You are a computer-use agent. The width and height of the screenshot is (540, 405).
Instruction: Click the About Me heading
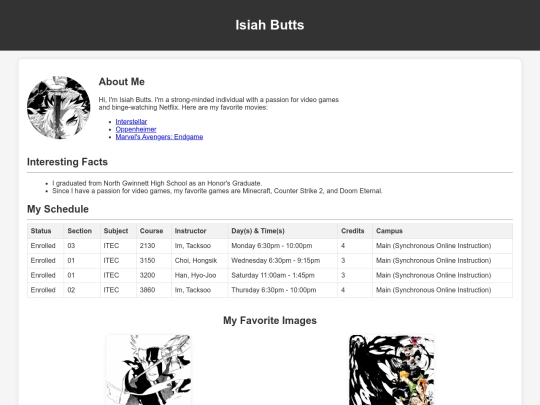[x=122, y=82]
